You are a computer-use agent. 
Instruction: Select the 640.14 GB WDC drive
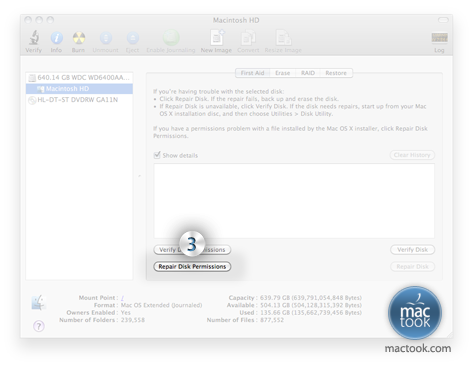pos(79,78)
